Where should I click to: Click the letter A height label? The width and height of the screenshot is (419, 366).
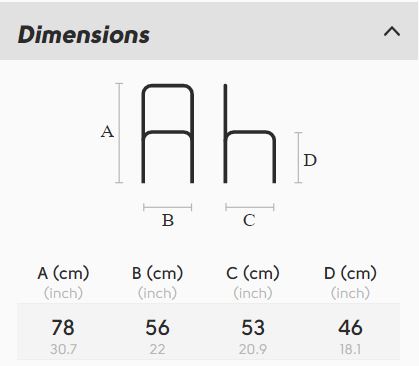(107, 132)
